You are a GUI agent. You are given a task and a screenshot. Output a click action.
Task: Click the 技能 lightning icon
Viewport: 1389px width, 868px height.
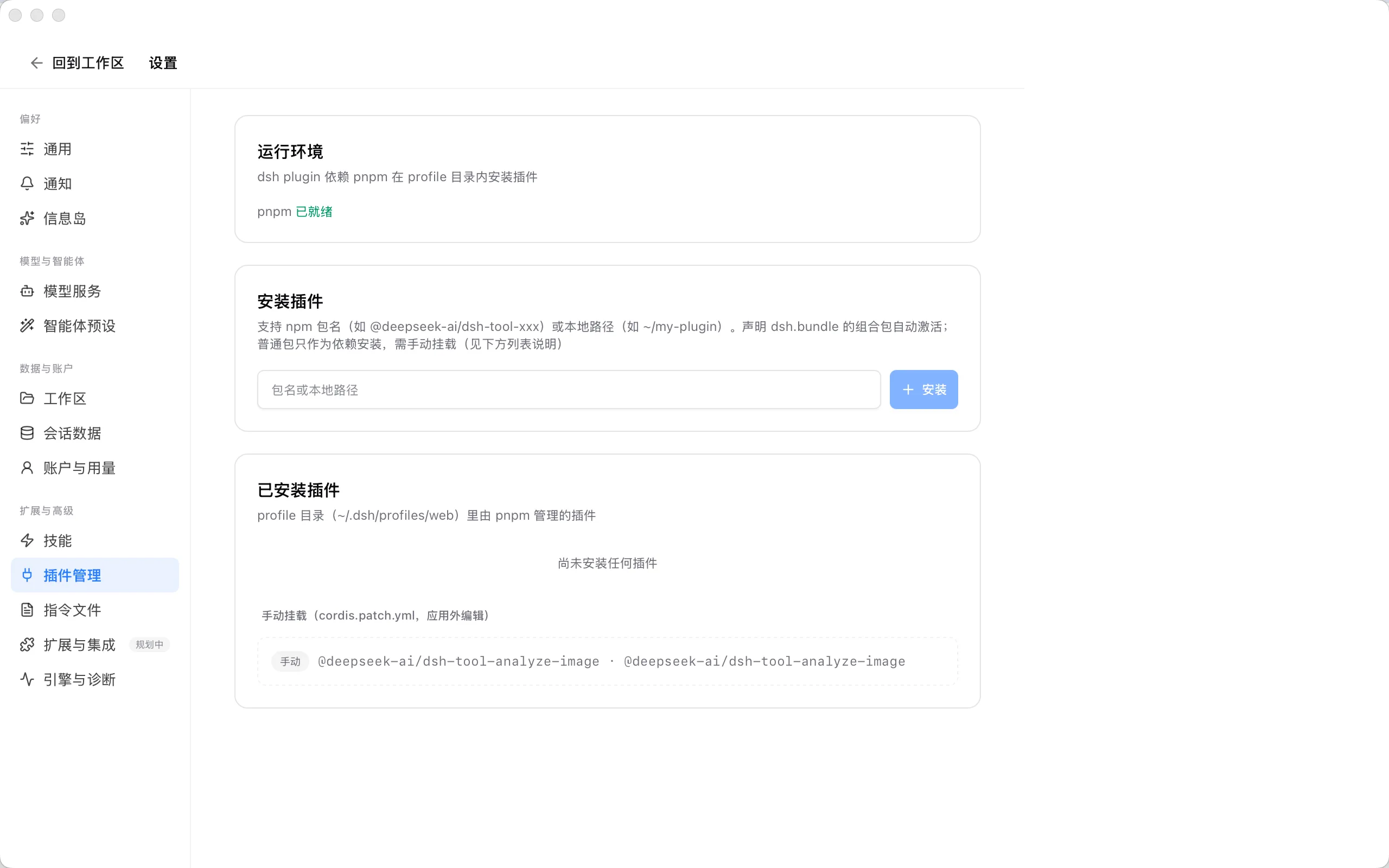(27, 541)
